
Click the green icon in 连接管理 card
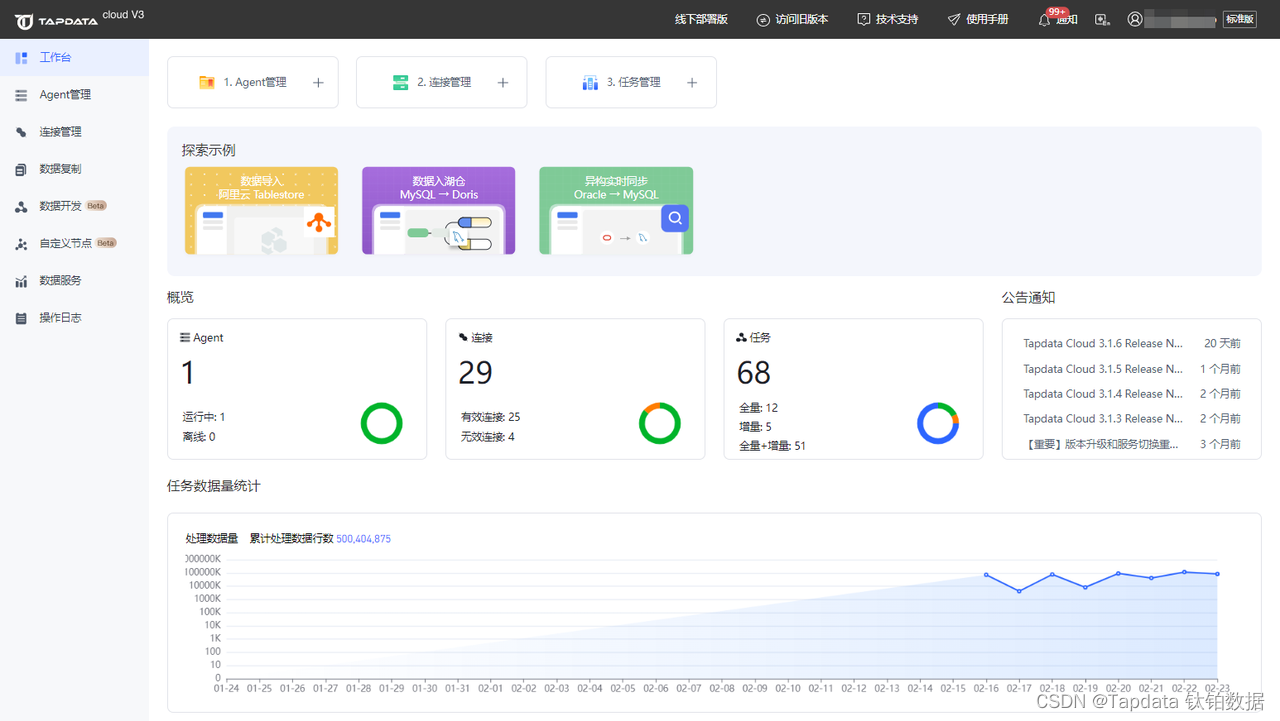(400, 82)
